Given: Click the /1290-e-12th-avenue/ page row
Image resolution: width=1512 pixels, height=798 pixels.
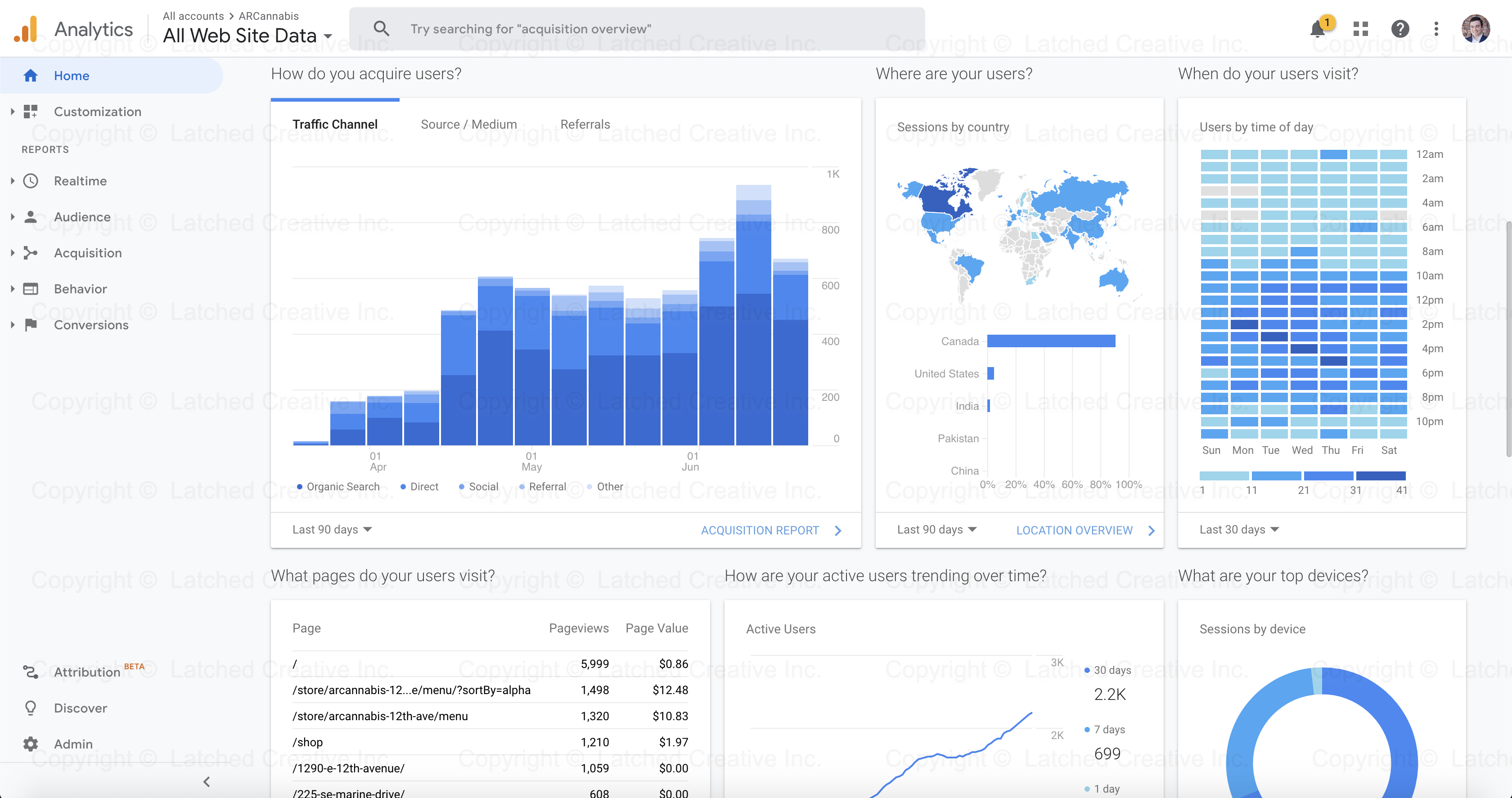Looking at the screenshot, I should click(490, 768).
